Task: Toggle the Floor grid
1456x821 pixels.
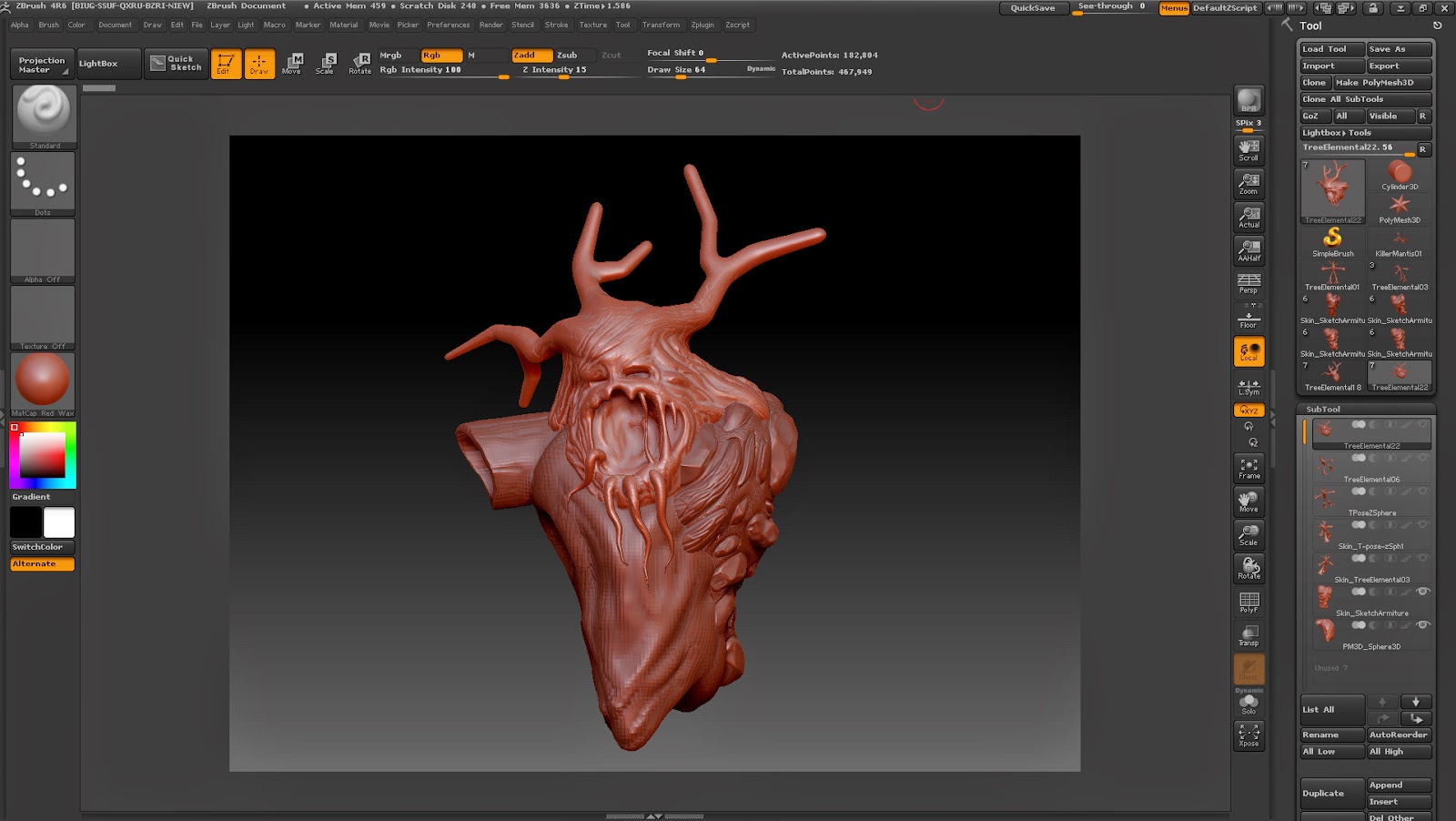Action: pos(1249,318)
